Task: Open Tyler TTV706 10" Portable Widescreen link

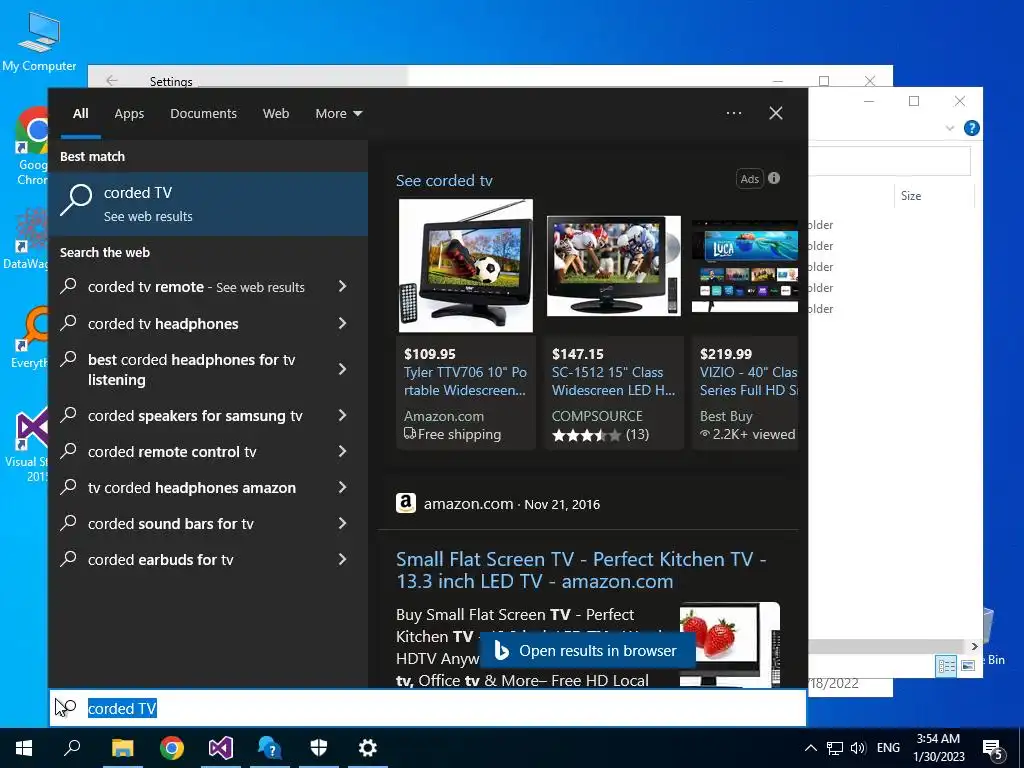Action: [x=466, y=381]
